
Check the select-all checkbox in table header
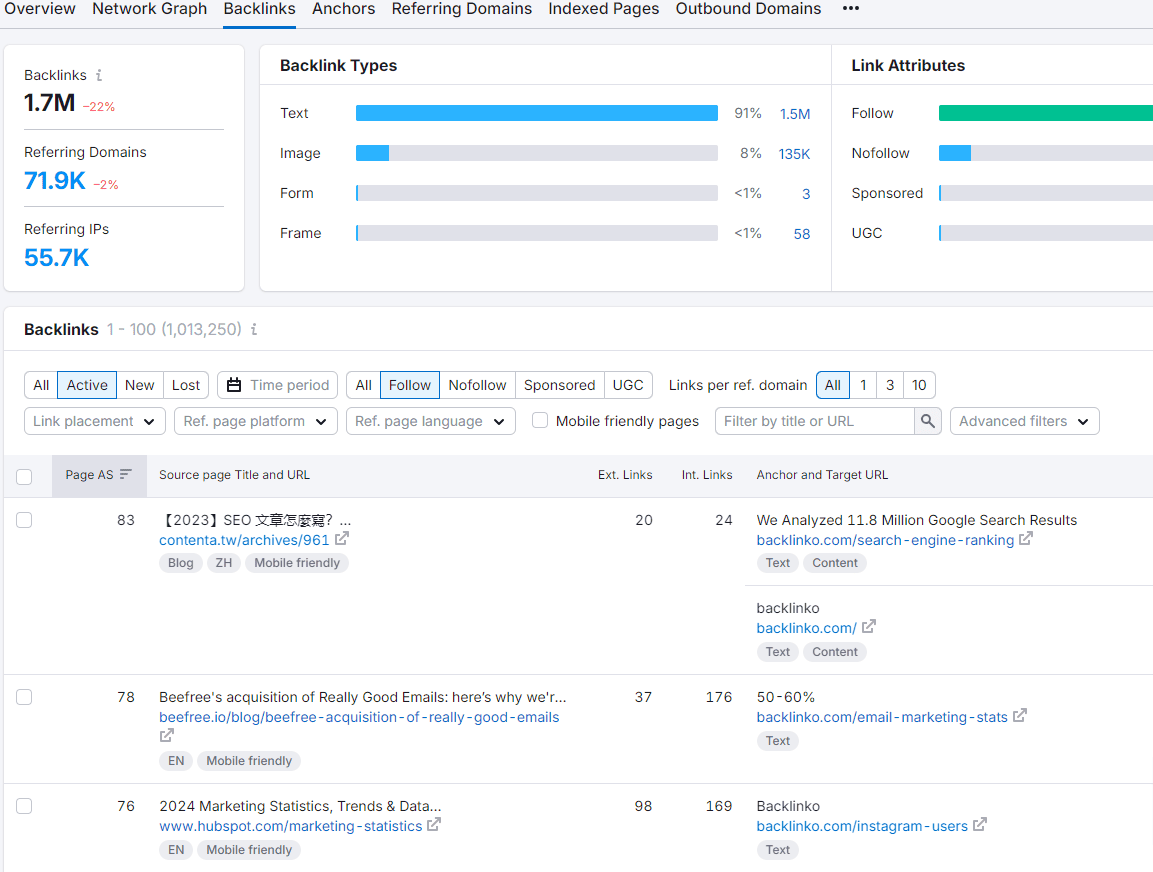(24, 476)
